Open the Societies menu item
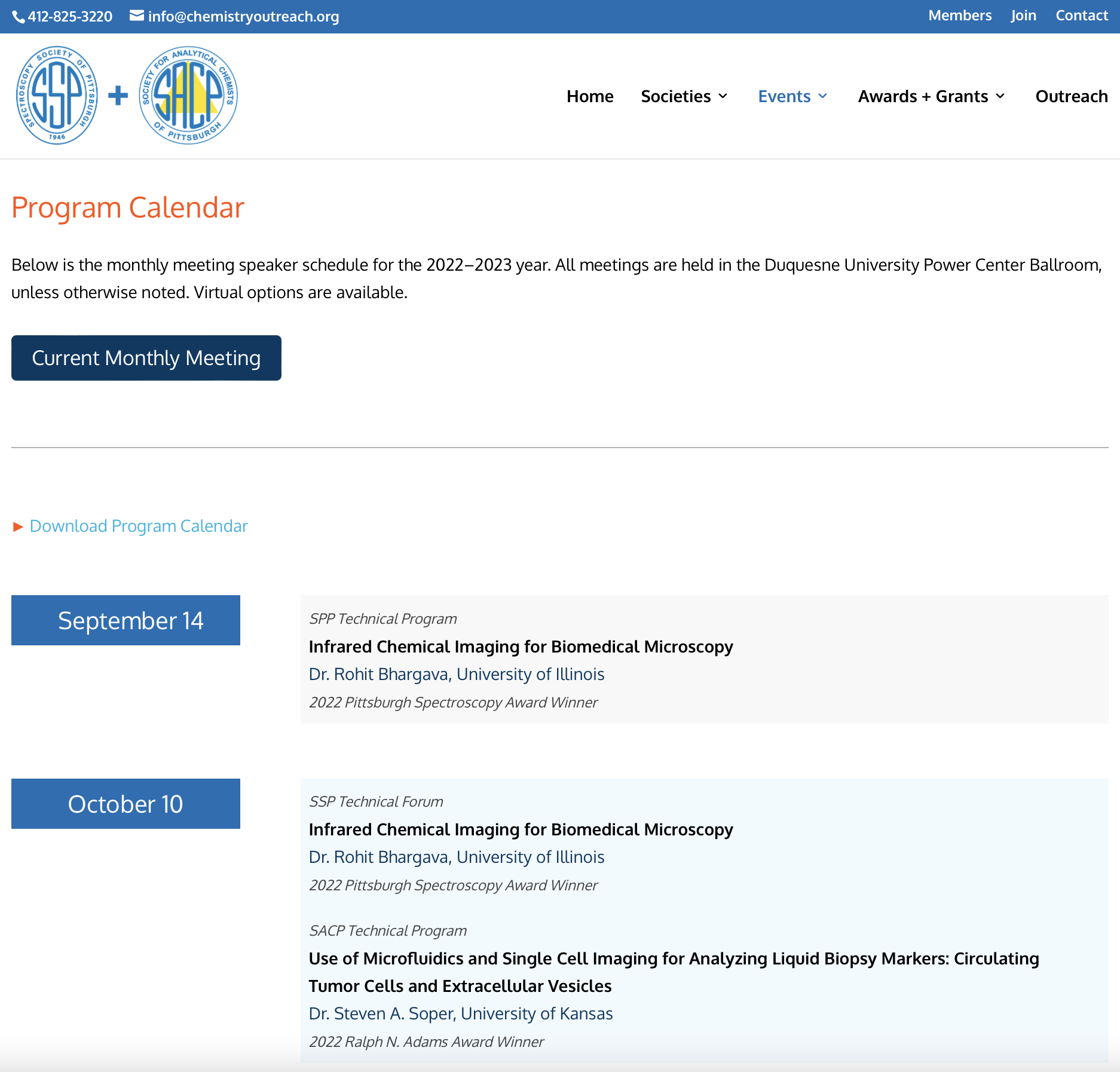Screen dimensions: 1120x1072 pyautogui.click(x=676, y=96)
